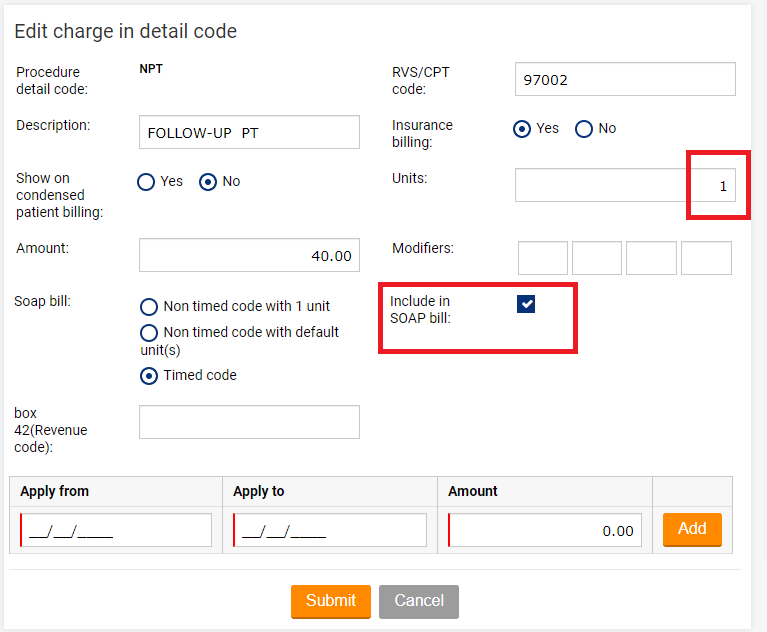Screen dimensions: 767x632
Task: Uncheck Include in SOAP bill checkbox
Action: click(x=526, y=304)
